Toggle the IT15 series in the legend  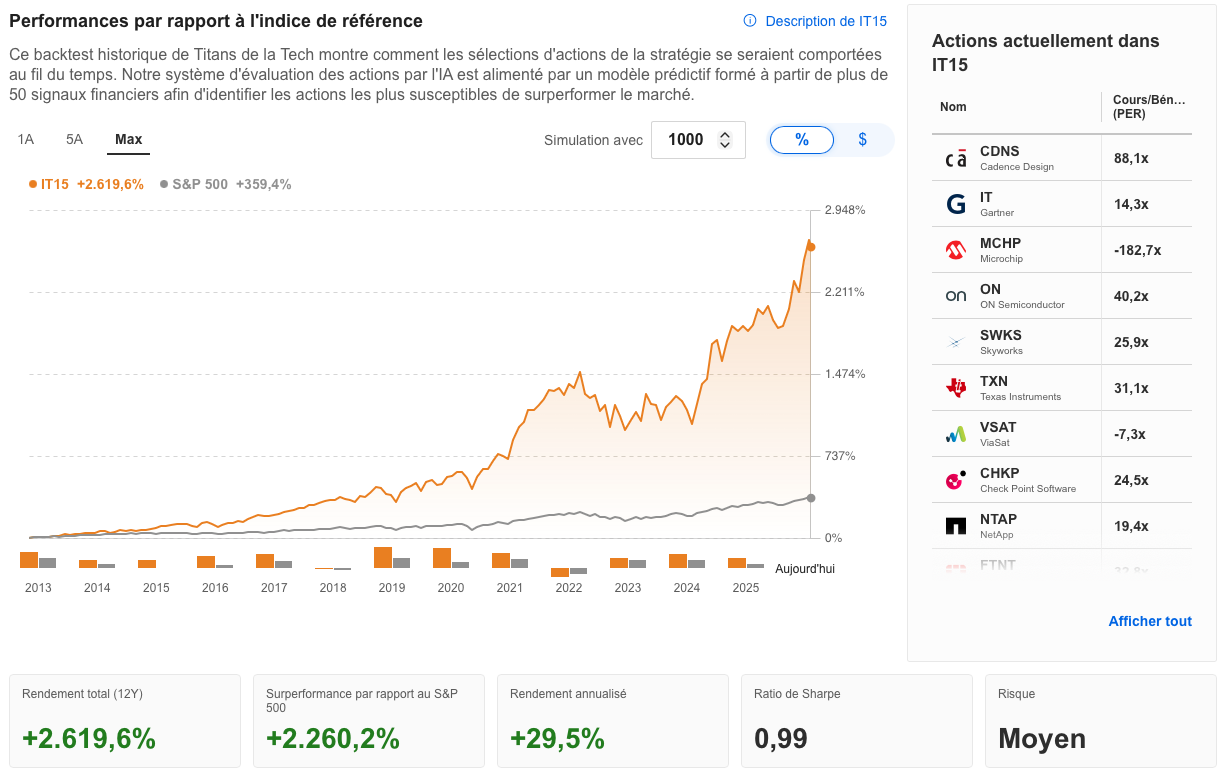point(86,184)
